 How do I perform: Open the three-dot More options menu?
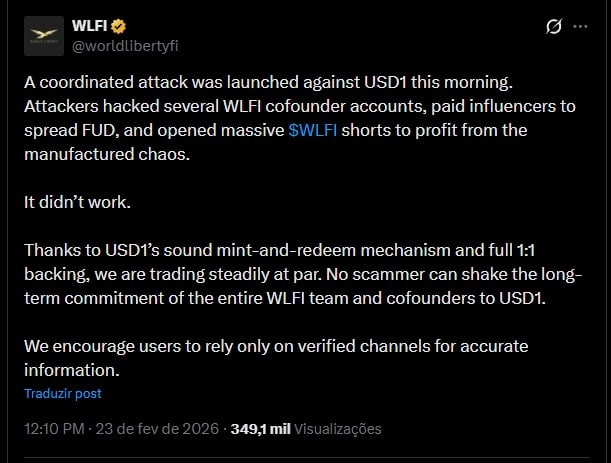pos(582,27)
